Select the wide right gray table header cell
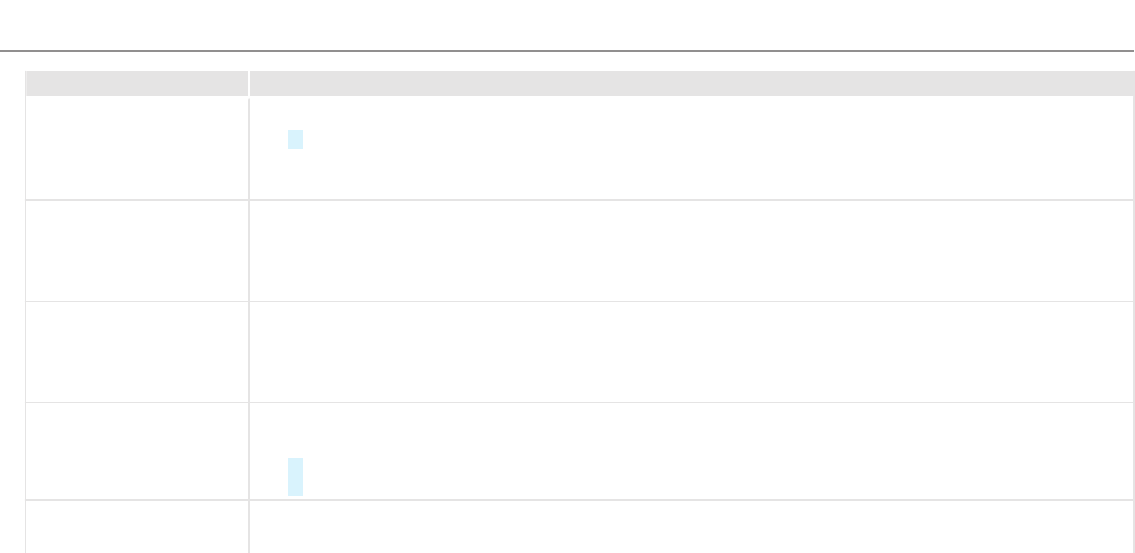The image size is (1135, 553). tap(690, 83)
